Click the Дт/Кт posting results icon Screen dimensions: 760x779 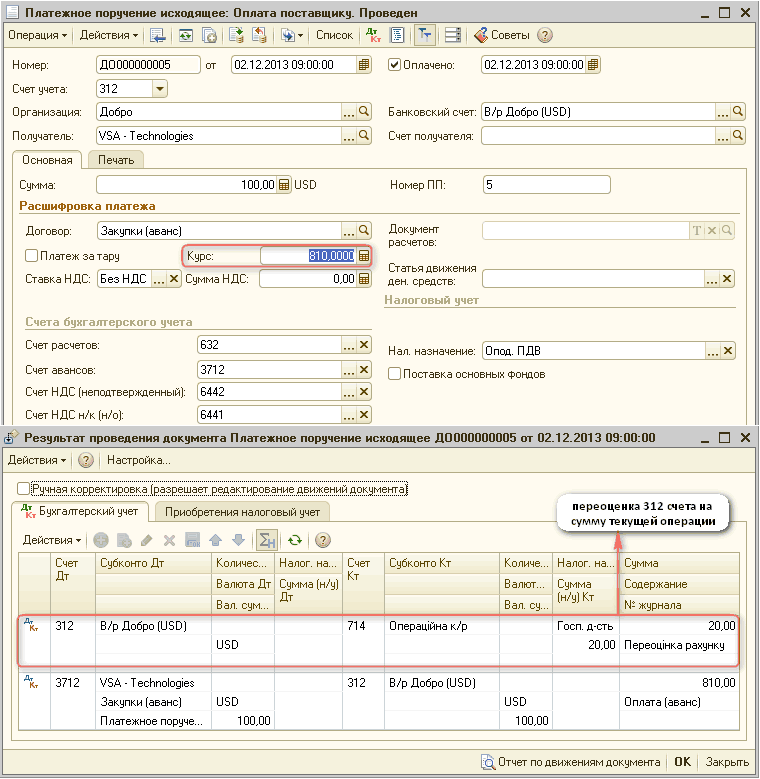click(374, 35)
